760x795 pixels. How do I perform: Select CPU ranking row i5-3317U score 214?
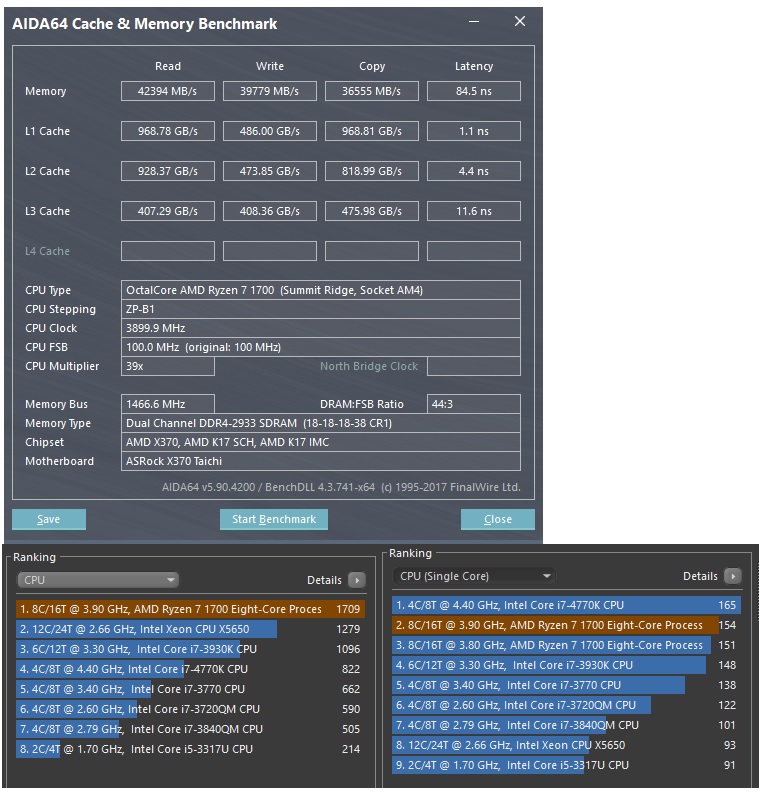pyautogui.click(x=190, y=749)
